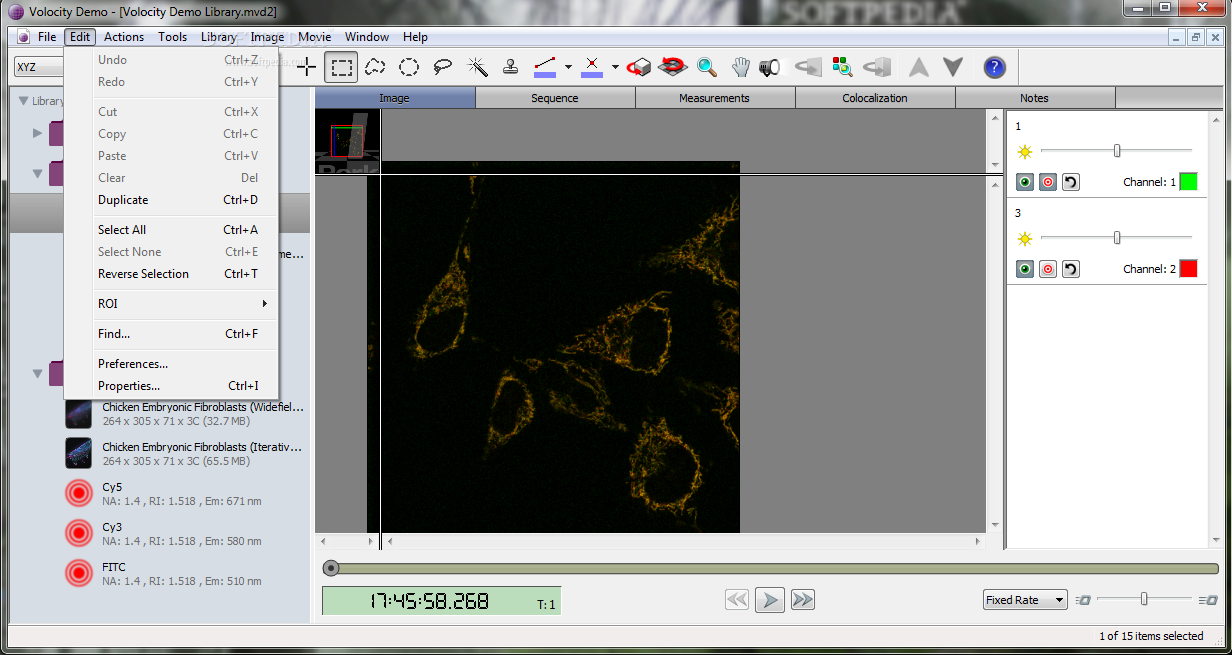Image resolution: width=1232 pixels, height=655 pixels.
Task: Choose Select All from Edit menu
Action: 171,230
